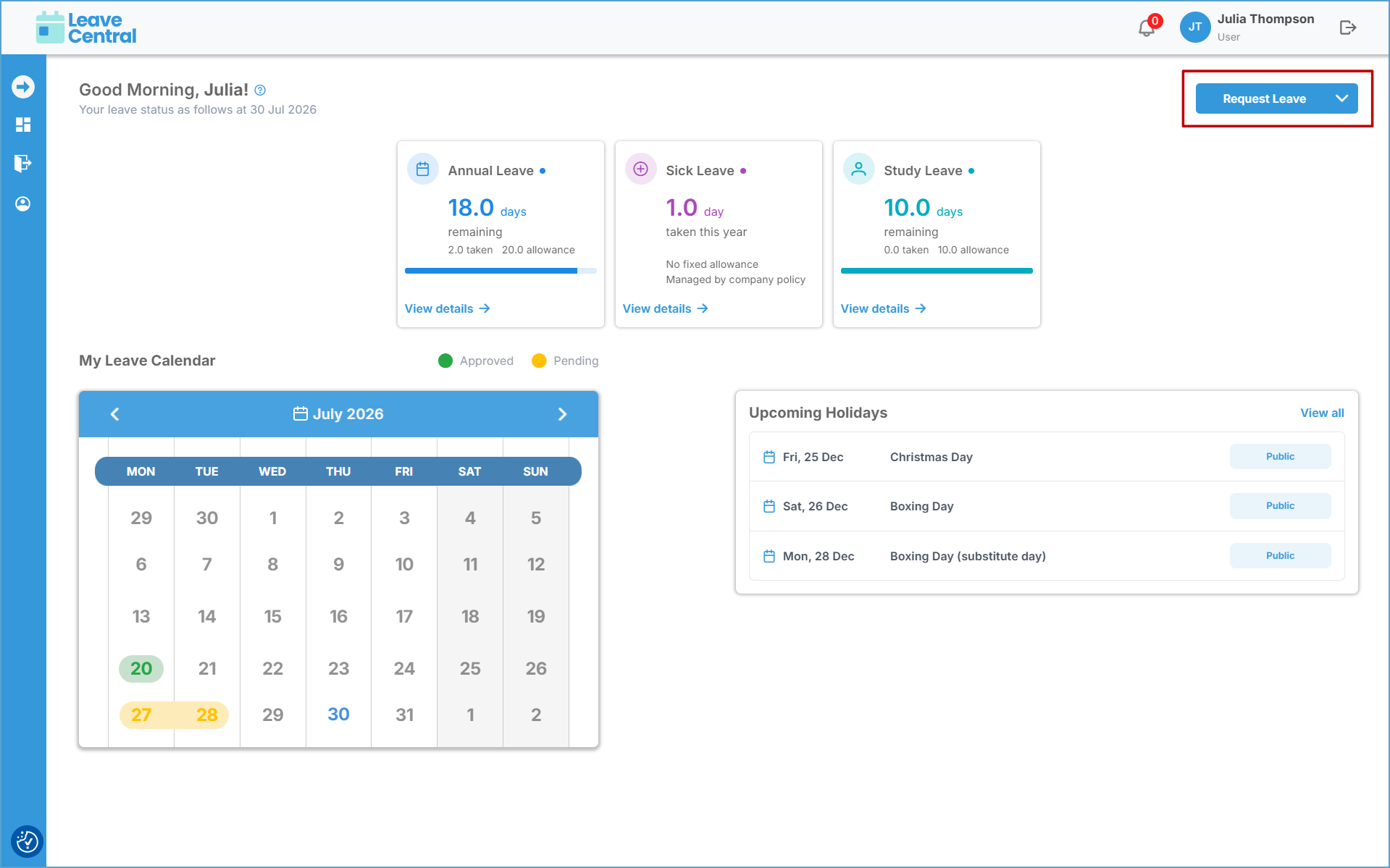
Task: Click the help icon next to greeting
Action: coord(260,90)
